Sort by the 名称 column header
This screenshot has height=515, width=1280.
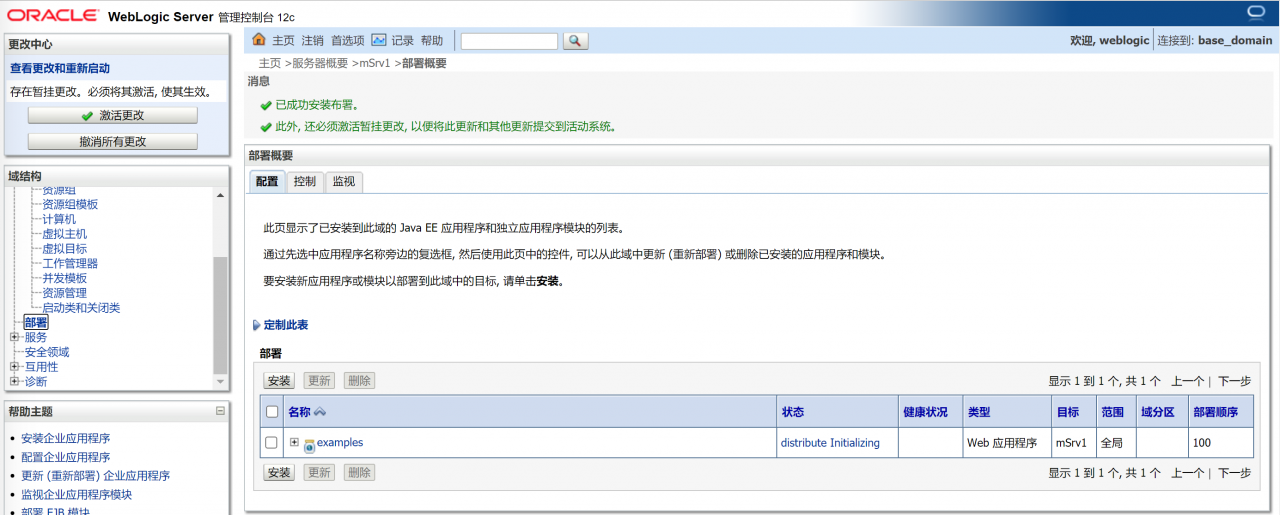pos(299,412)
